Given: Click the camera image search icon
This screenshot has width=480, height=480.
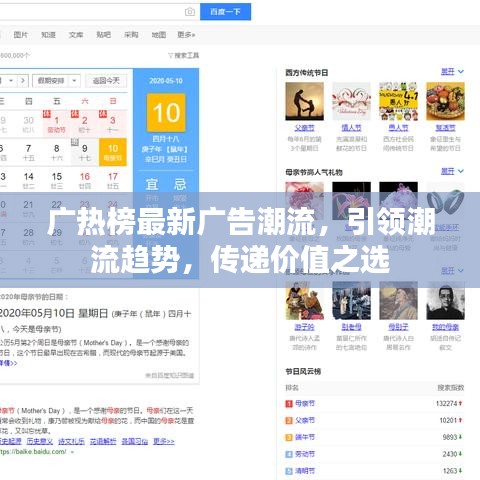Looking at the screenshot, I should pyautogui.click(x=190, y=12).
